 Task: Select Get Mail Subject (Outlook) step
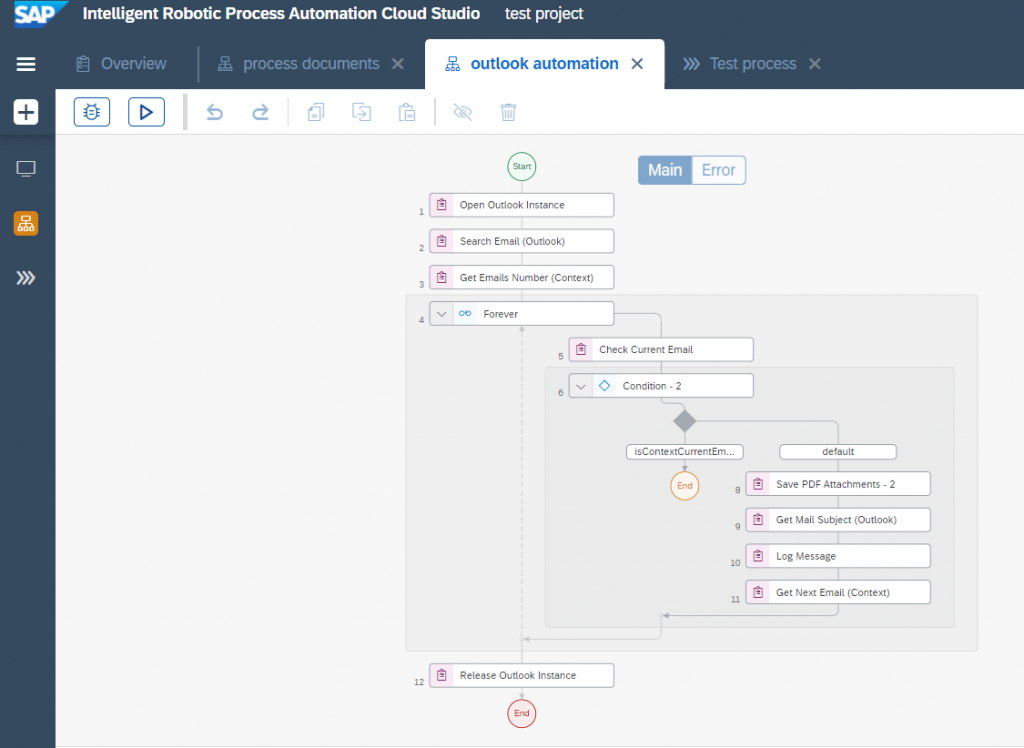click(x=838, y=520)
